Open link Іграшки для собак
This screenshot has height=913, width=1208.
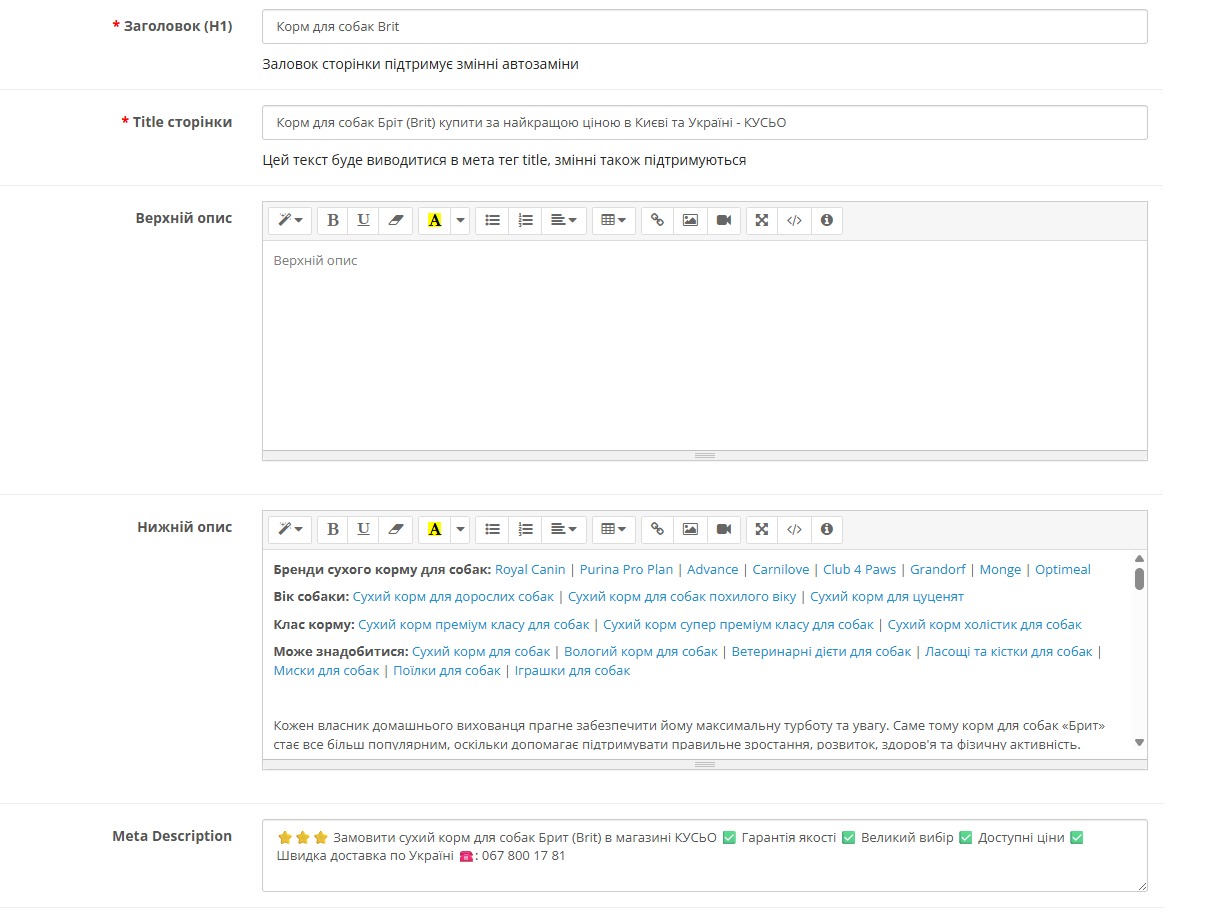click(x=572, y=671)
